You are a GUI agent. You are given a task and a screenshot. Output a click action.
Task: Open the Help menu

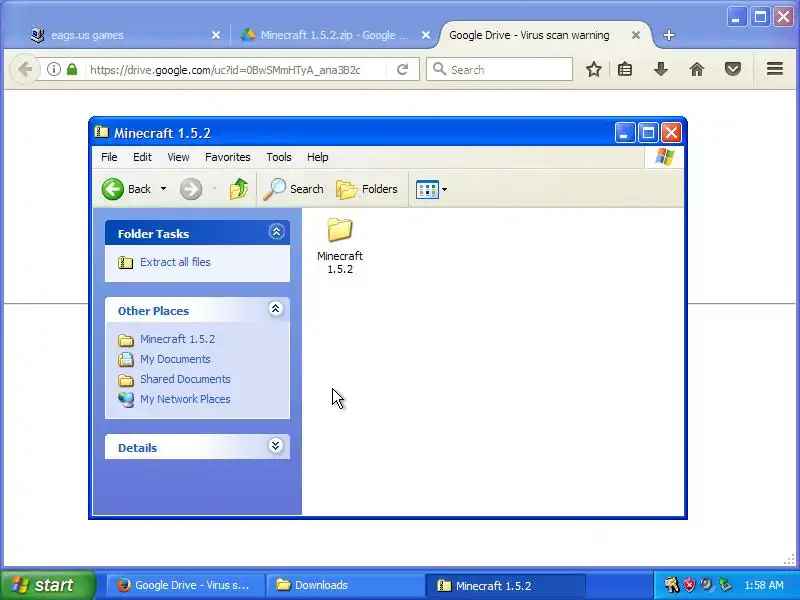[x=317, y=157]
